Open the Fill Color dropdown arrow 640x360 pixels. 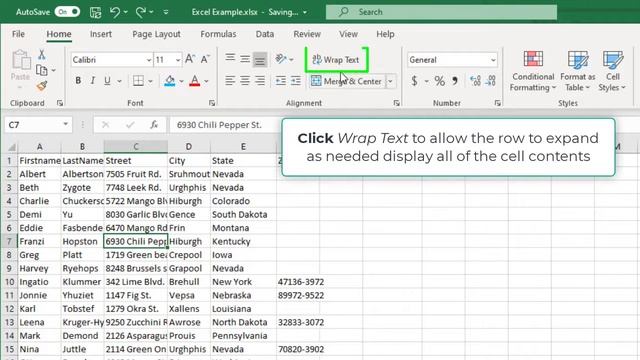(x=182, y=81)
